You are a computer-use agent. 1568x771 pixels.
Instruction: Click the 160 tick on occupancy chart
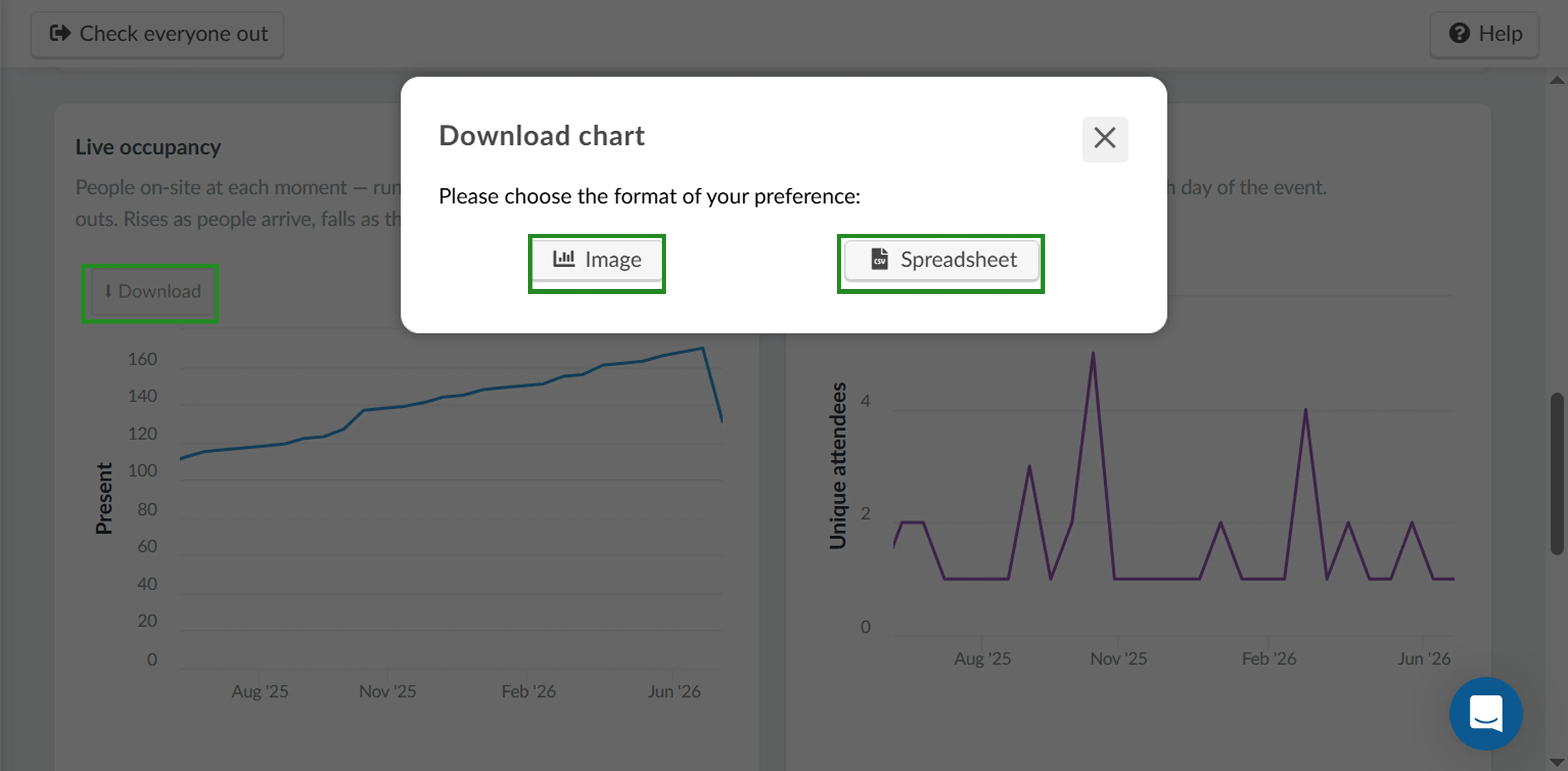click(142, 359)
